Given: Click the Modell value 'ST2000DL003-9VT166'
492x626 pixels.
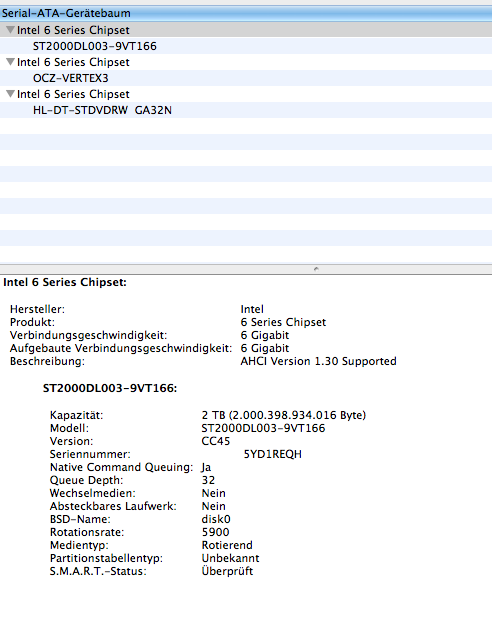Looking at the screenshot, I should [263, 428].
